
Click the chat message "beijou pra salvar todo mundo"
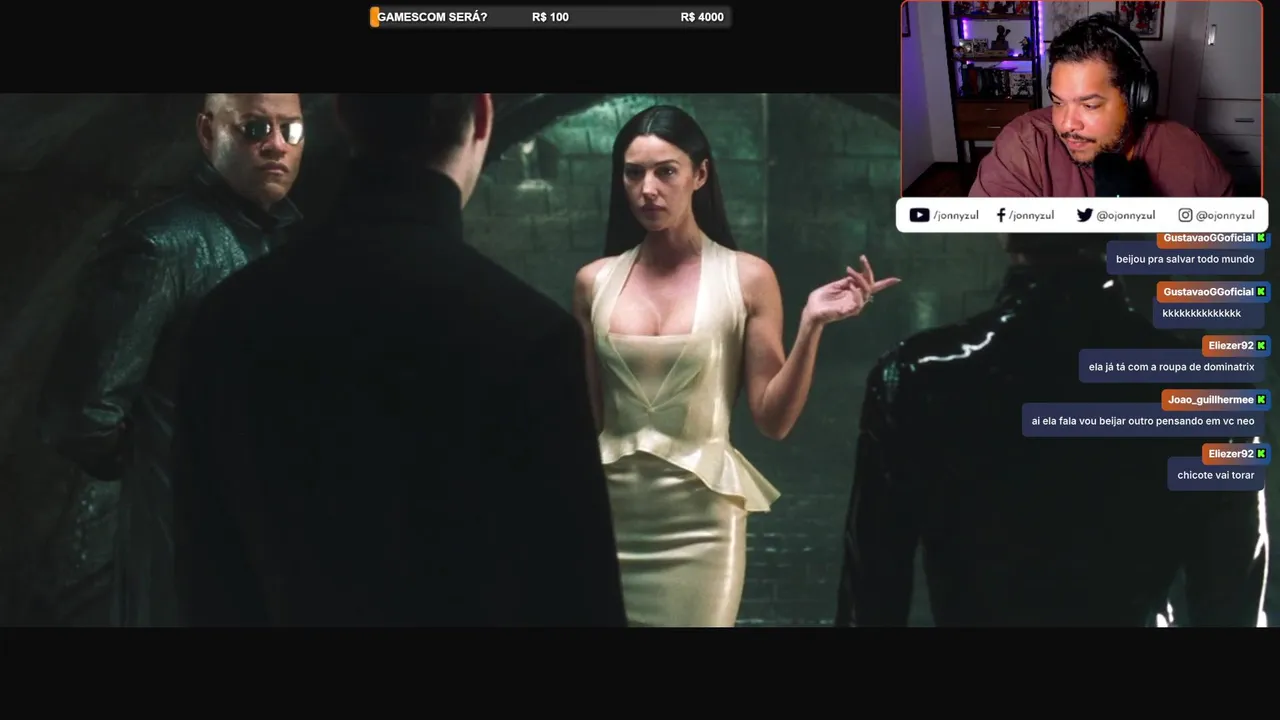(x=1185, y=259)
